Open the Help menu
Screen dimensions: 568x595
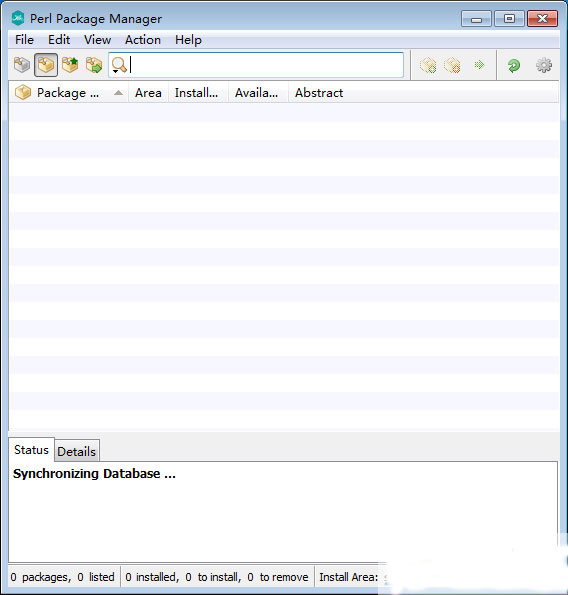[188, 40]
